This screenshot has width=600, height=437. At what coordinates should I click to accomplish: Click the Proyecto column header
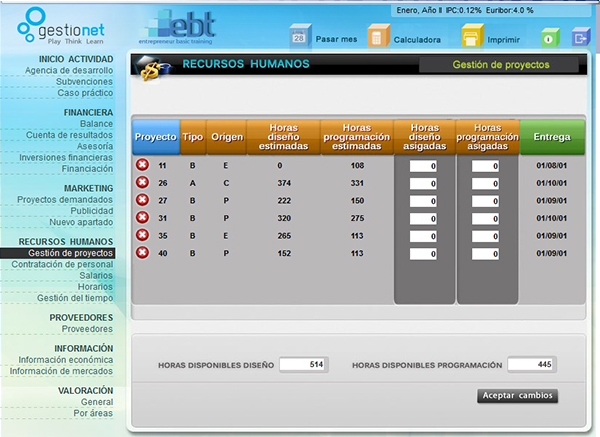tap(156, 137)
